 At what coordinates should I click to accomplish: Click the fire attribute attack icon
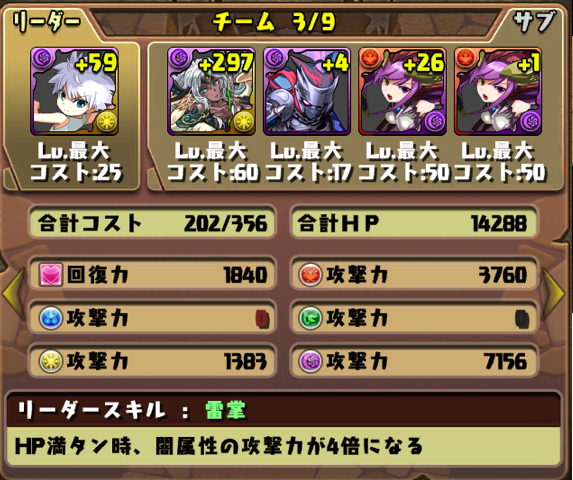310,275
